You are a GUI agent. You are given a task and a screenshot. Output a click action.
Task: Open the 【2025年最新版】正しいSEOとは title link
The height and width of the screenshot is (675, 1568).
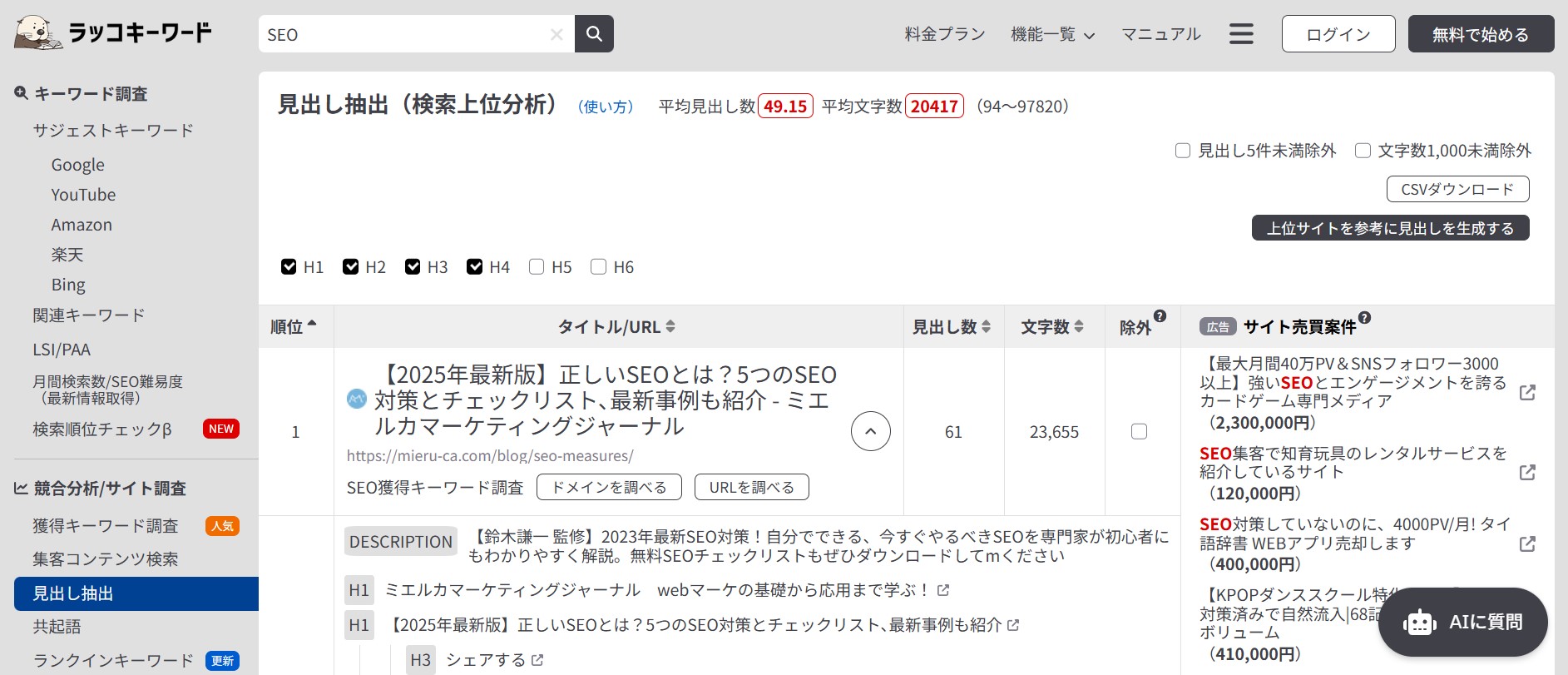pos(606,400)
